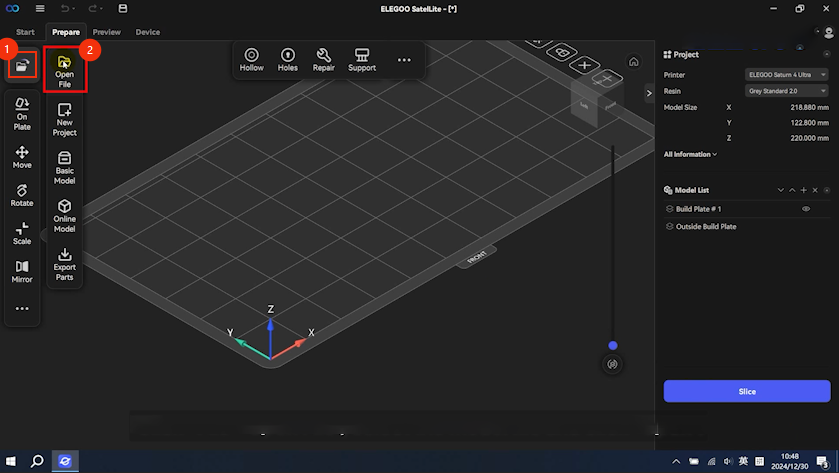The width and height of the screenshot is (839, 473).
Task: Expand All Information section
Action: (x=690, y=154)
